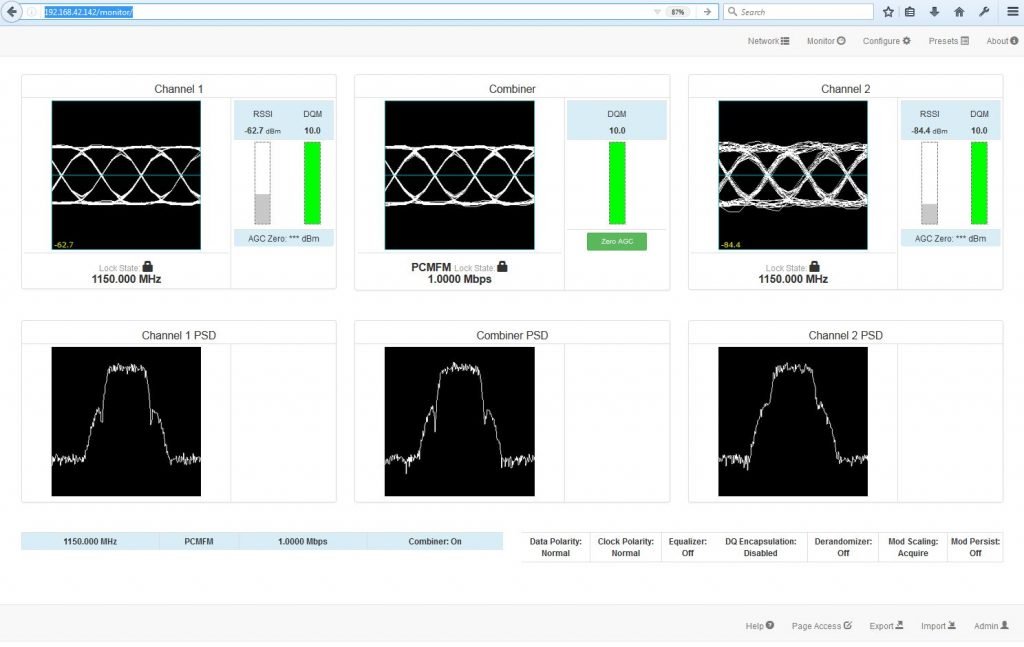The height and width of the screenshot is (647, 1024).
Task: Open the Presets menu
Action: pyautogui.click(x=948, y=40)
